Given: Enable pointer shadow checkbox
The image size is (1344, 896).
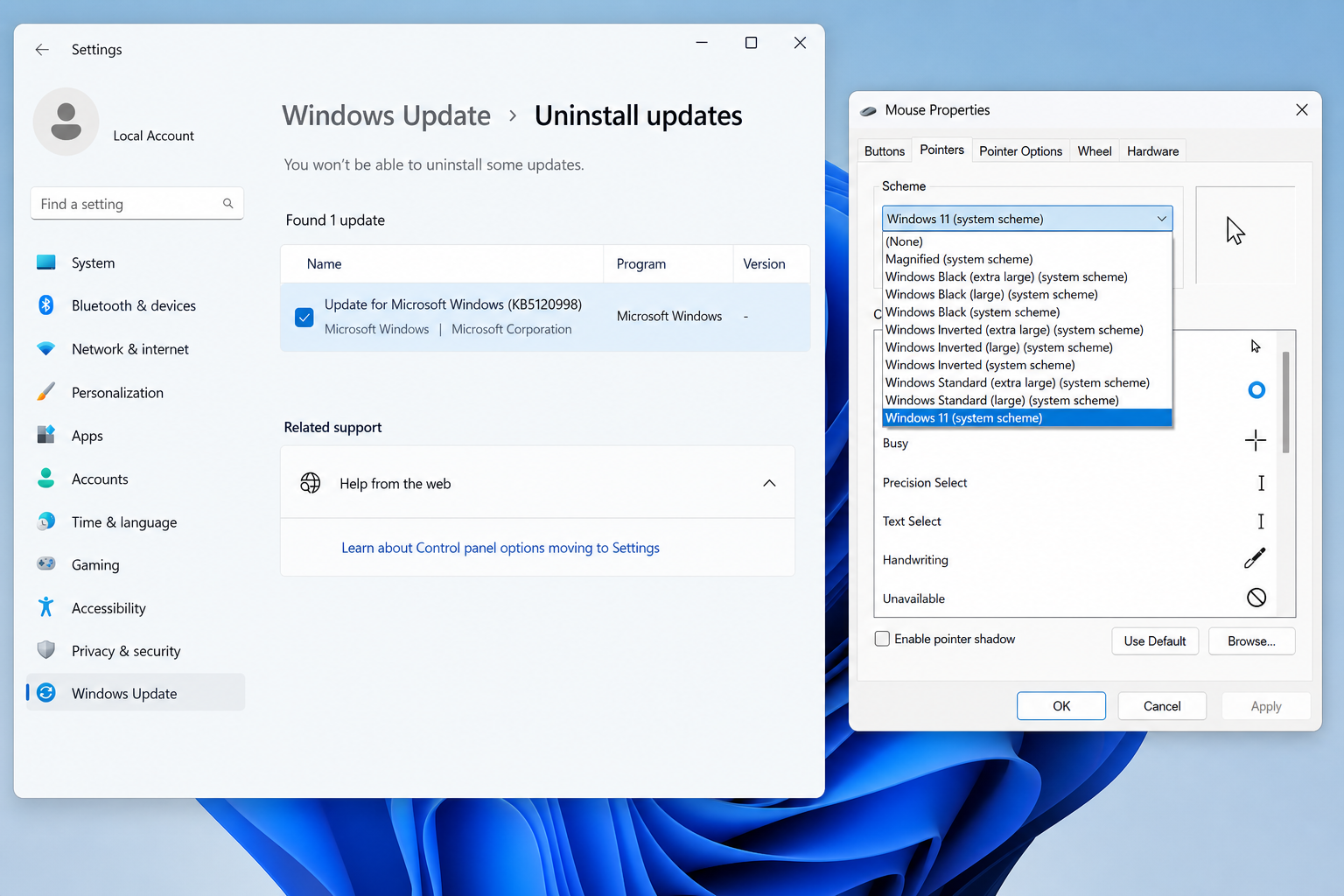Looking at the screenshot, I should click(883, 639).
